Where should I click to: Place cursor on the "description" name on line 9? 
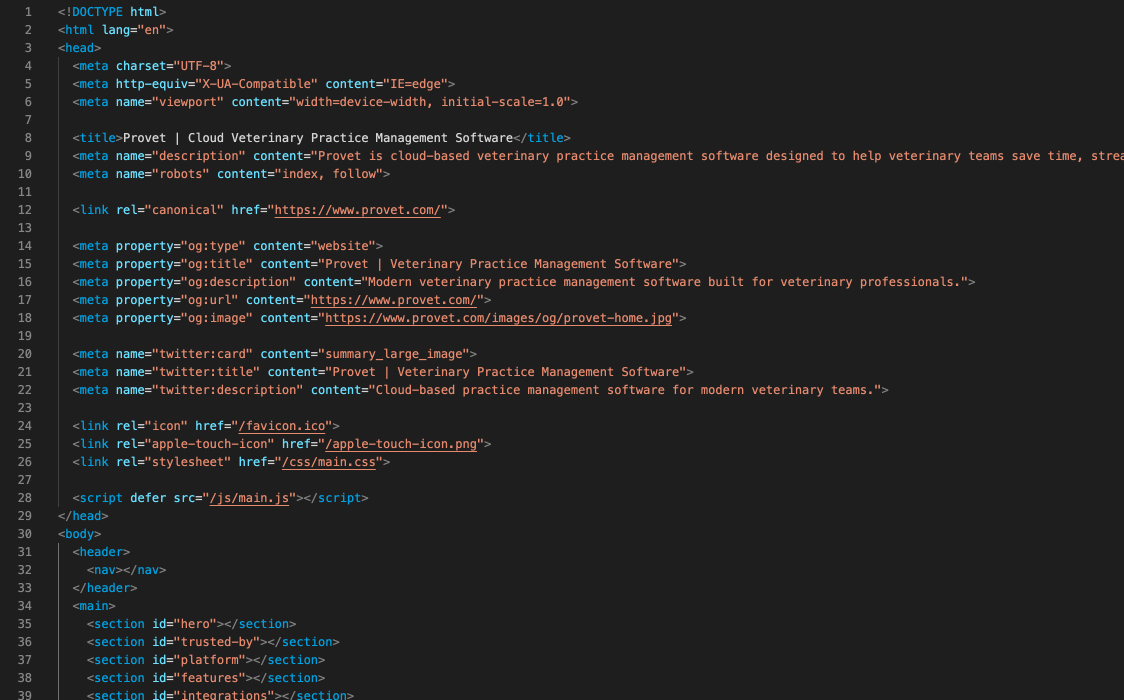199,156
